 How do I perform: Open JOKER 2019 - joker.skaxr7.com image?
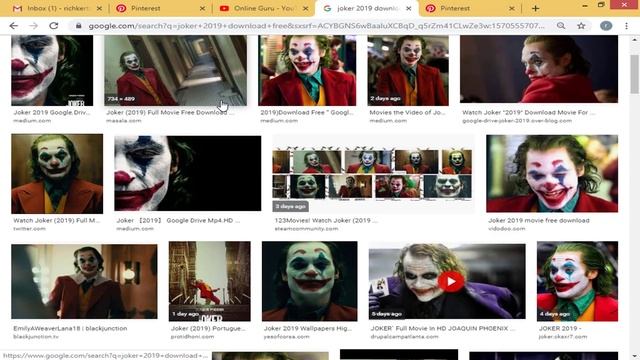coord(577,281)
